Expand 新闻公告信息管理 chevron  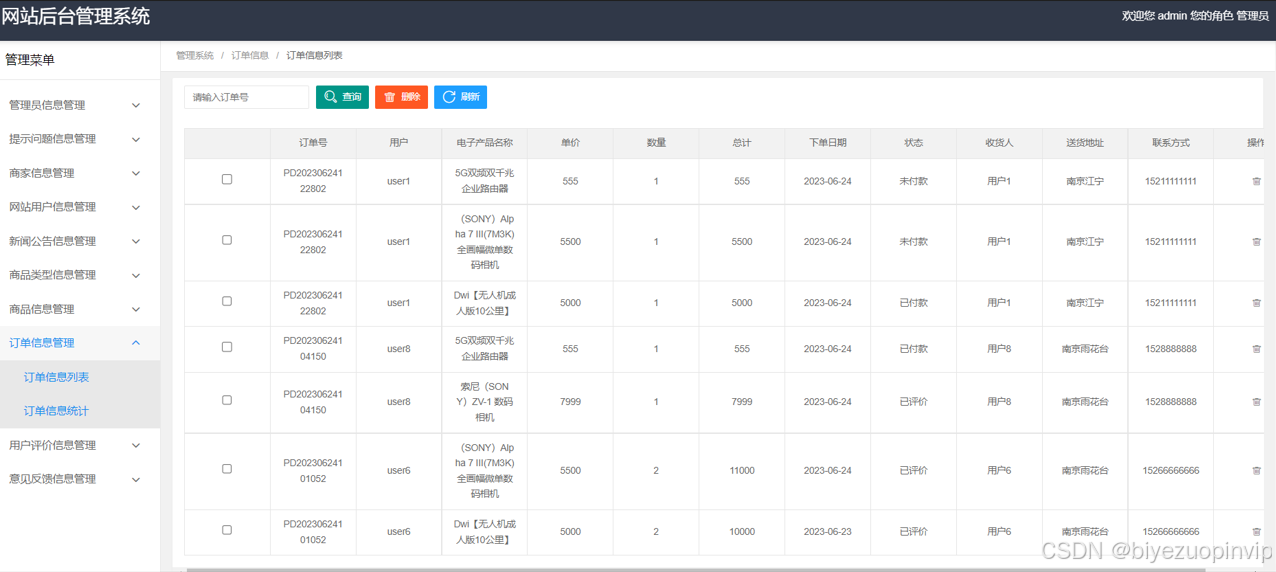pos(136,241)
